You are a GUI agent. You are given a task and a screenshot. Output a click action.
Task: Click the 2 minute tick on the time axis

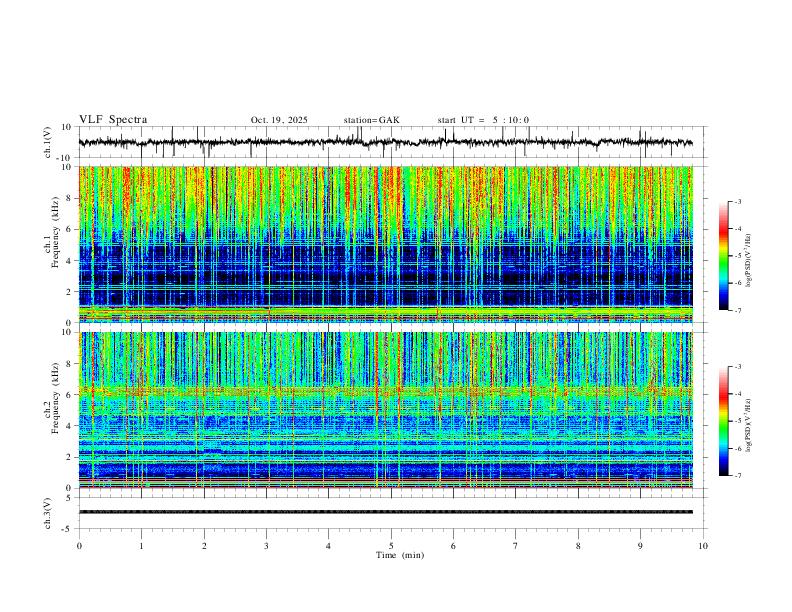pyautogui.click(x=204, y=546)
